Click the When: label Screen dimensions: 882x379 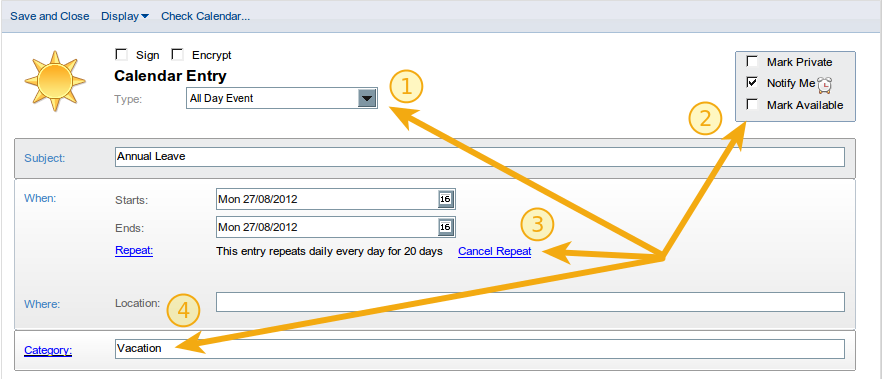point(39,198)
